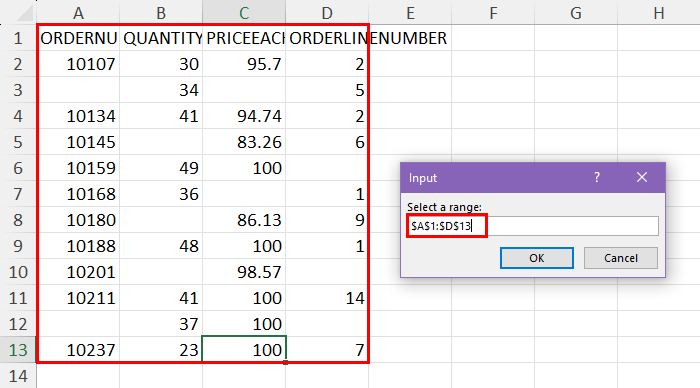The height and width of the screenshot is (388, 700).
Task: Select the 9 in row 8
Action: click(327, 220)
